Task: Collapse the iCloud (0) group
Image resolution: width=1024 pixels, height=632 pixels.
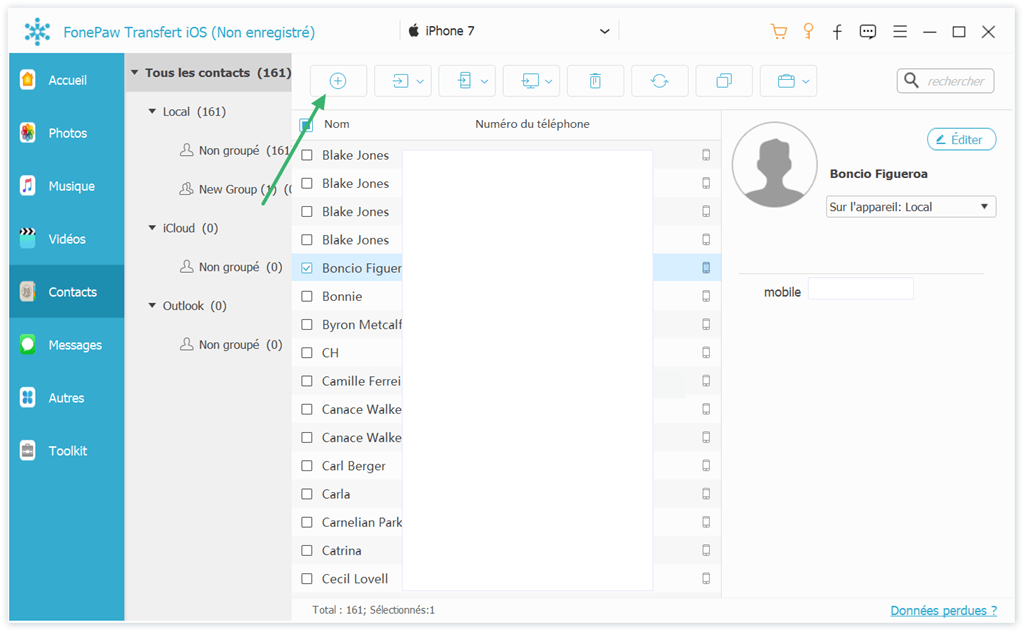Action: click(152, 228)
